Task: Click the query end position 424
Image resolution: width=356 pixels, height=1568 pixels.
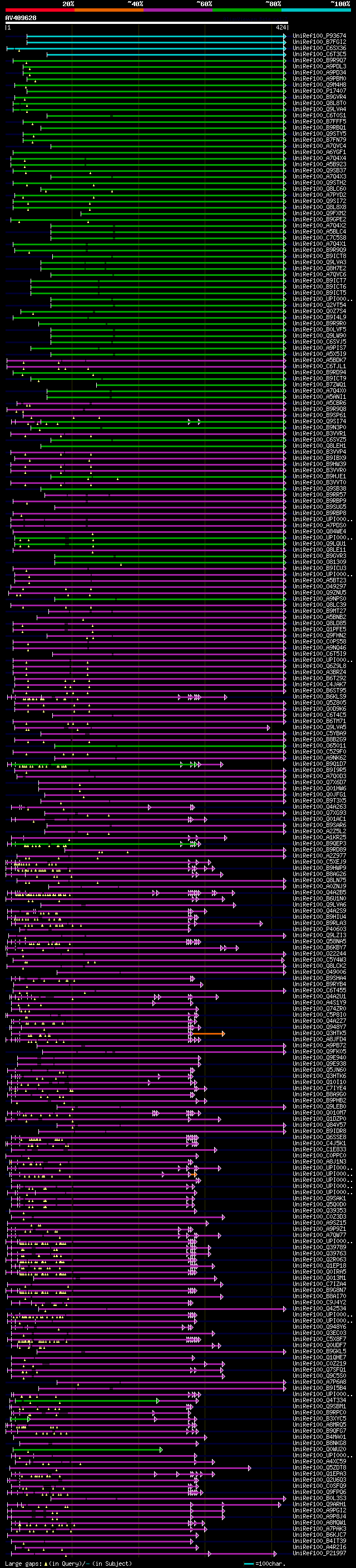Action: 281,27
